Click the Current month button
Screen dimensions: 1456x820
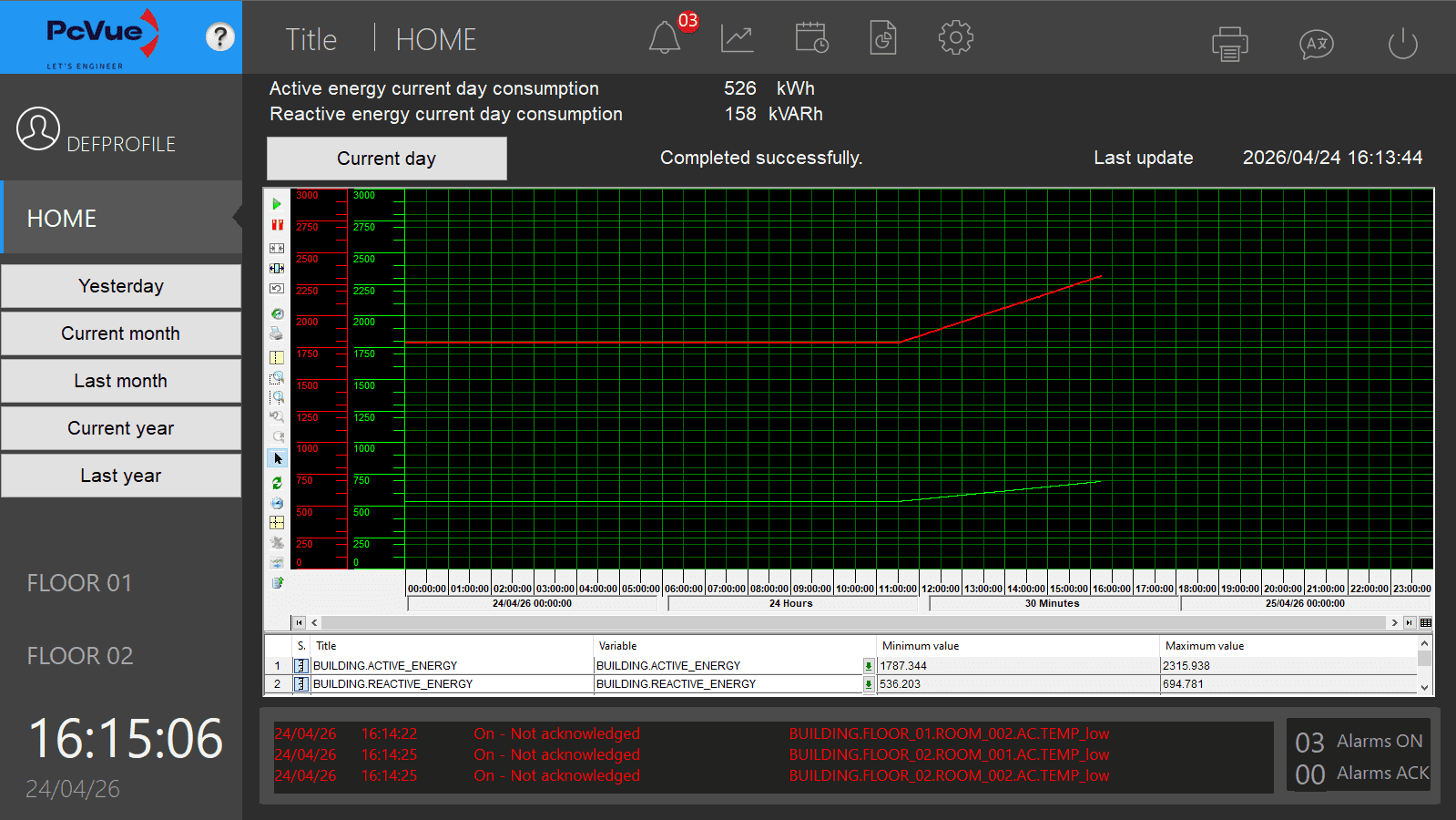coord(121,333)
